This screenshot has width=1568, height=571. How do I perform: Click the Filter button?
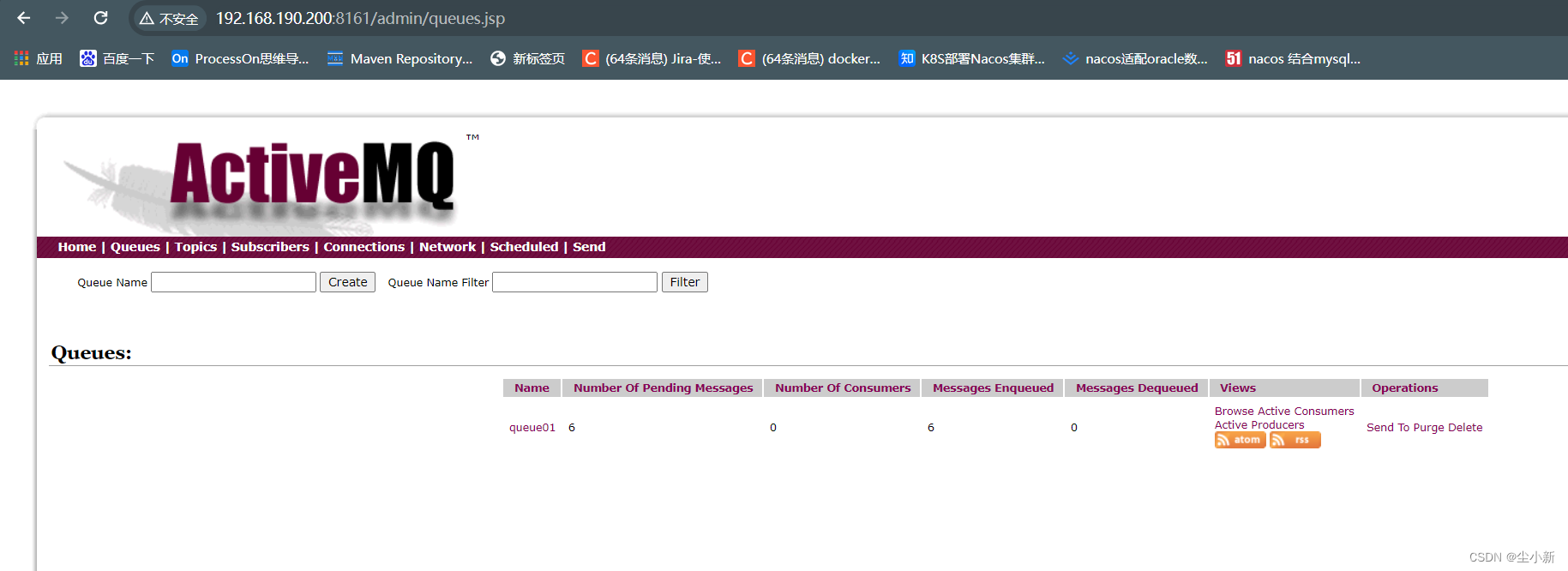684,282
